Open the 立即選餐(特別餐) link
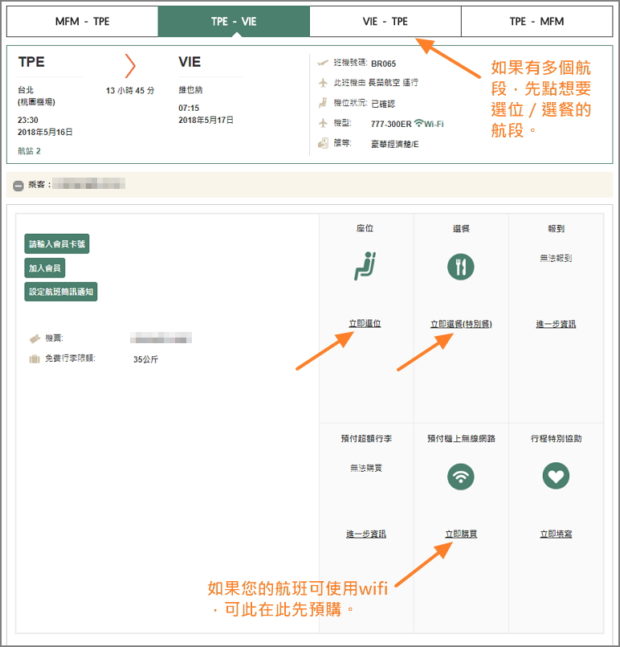 tap(461, 324)
